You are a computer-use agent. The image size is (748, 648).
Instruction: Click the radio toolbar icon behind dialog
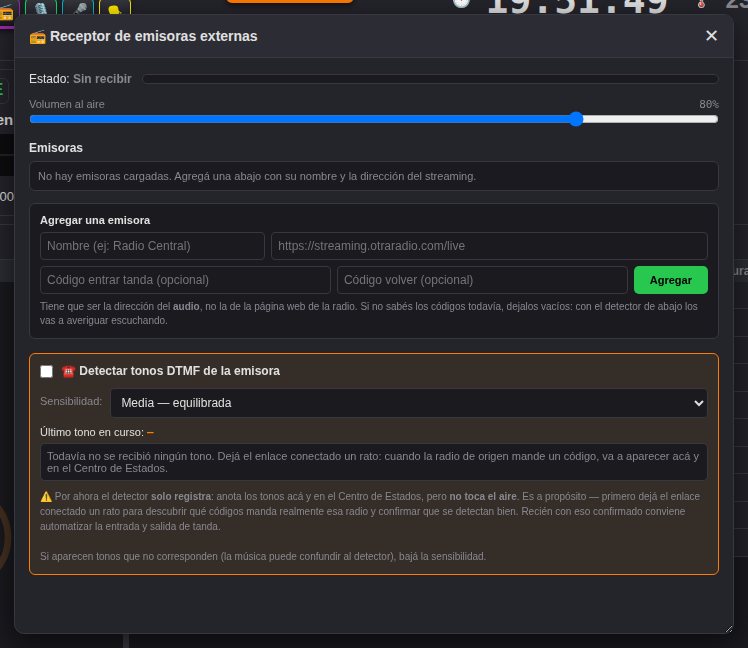tap(7, 13)
